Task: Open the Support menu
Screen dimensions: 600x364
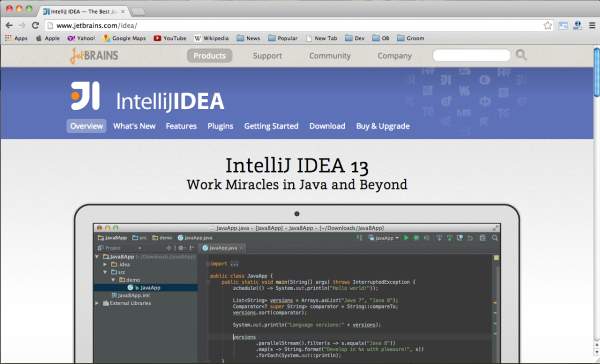Action: [x=267, y=56]
